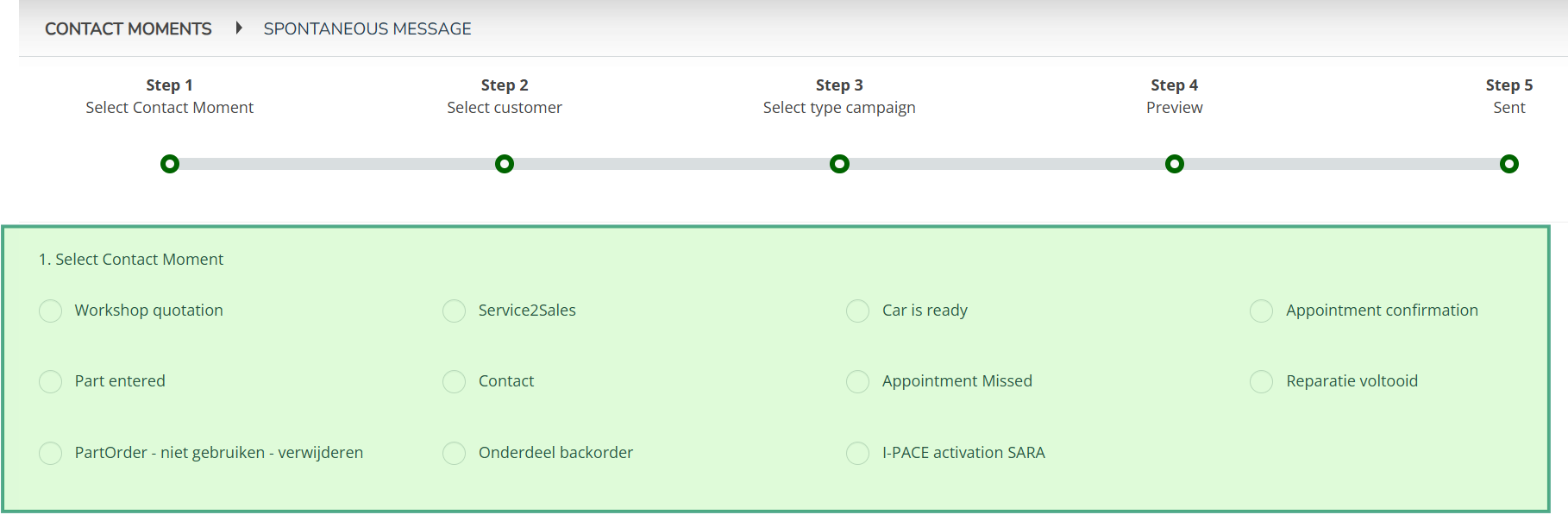Select the Part entered radio button
The image size is (1568, 521).
pyautogui.click(x=51, y=381)
